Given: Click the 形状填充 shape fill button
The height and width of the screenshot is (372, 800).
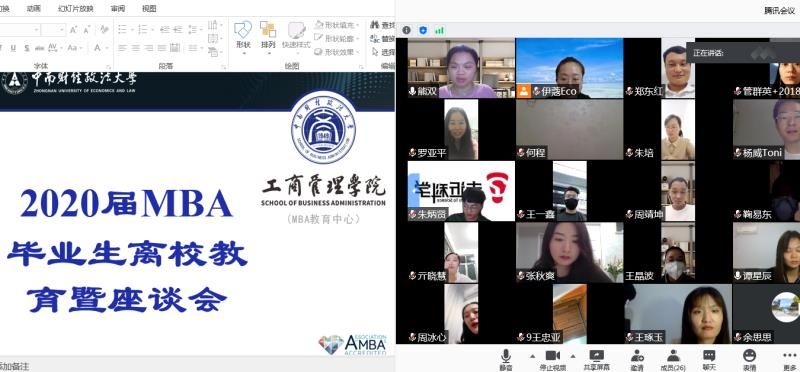Looking at the screenshot, I should [337, 25].
